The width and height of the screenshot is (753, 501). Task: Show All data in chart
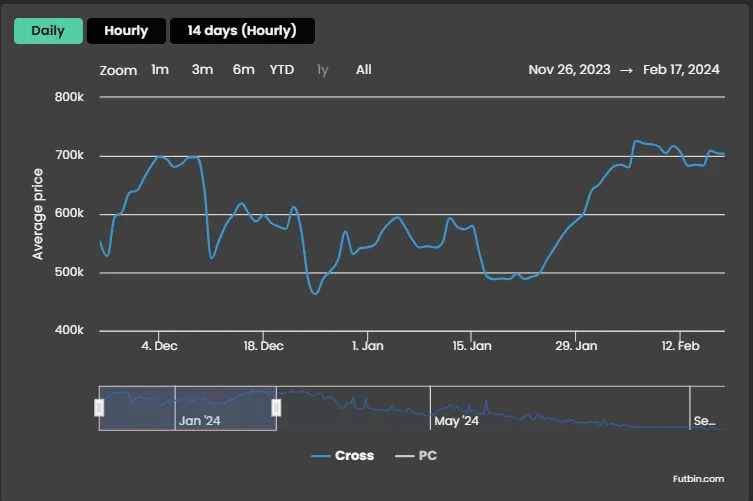(x=364, y=70)
